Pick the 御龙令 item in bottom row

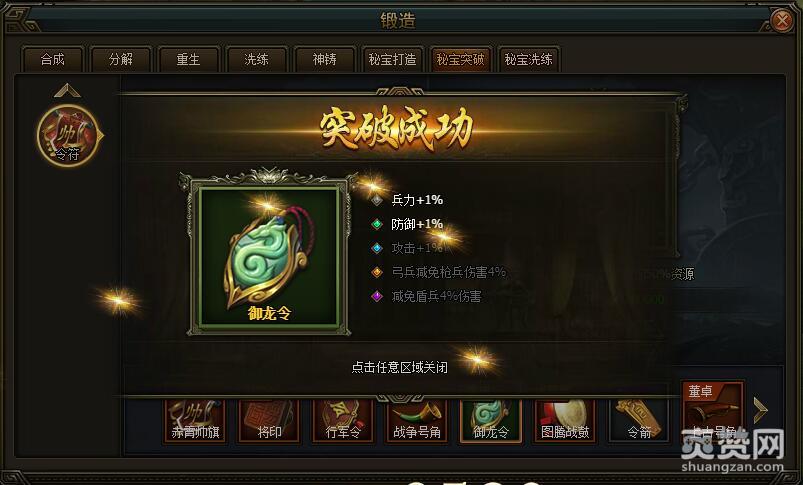(491, 421)
